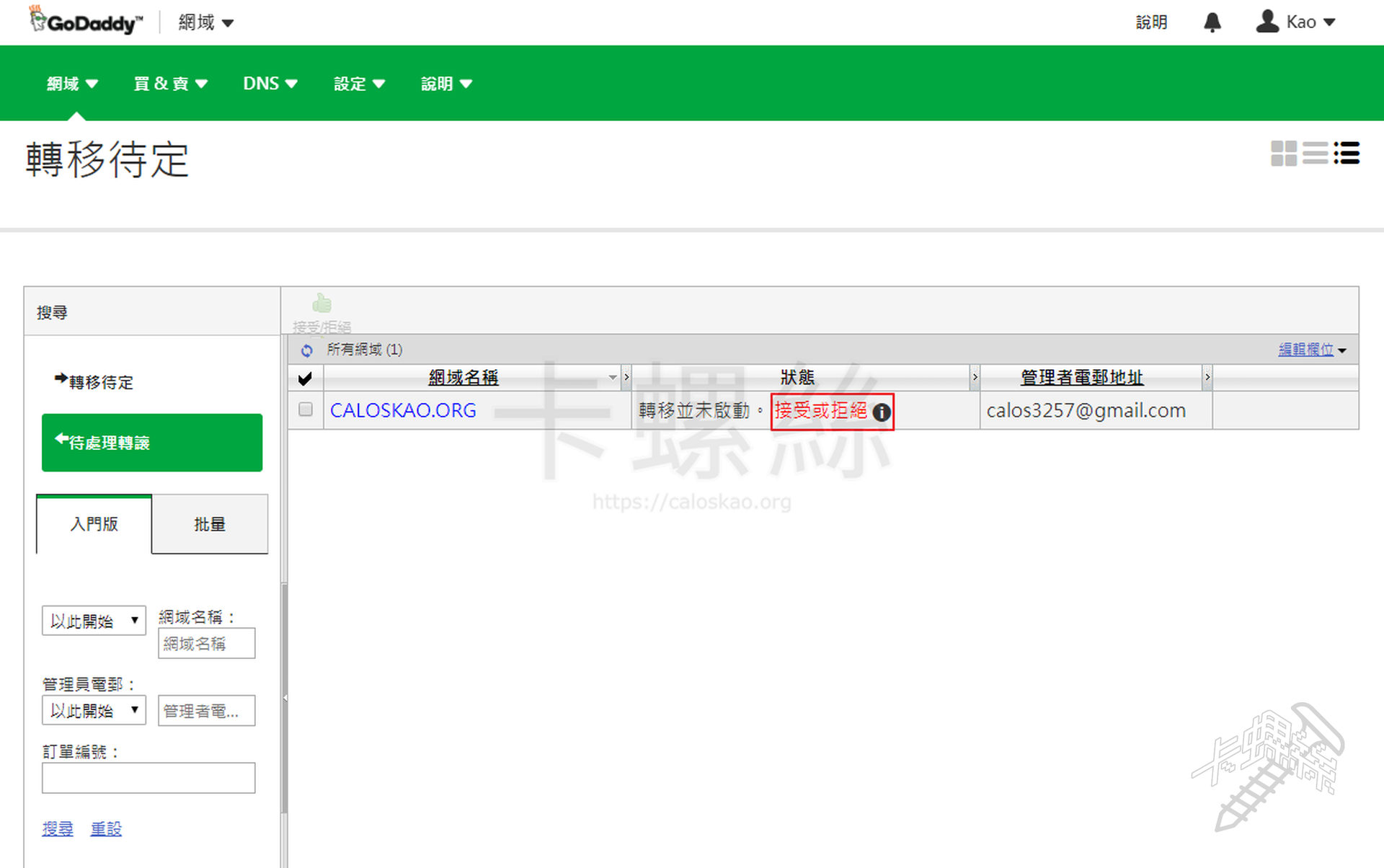Open the CALOSKAO.ORG domain link

[x=403, y=410]
